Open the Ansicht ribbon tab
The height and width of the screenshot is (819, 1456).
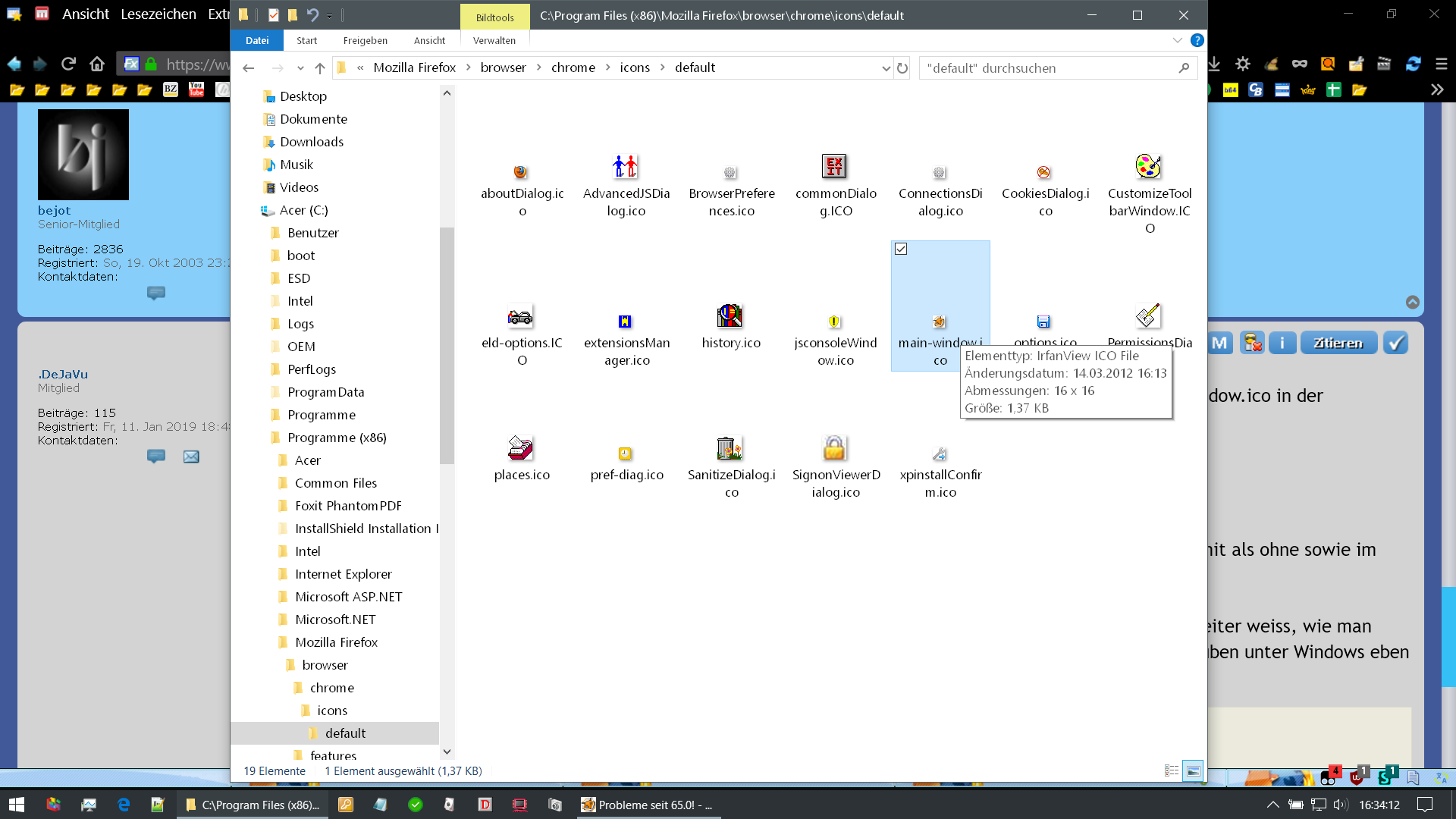pyautogui.click(x=429, y=40)
